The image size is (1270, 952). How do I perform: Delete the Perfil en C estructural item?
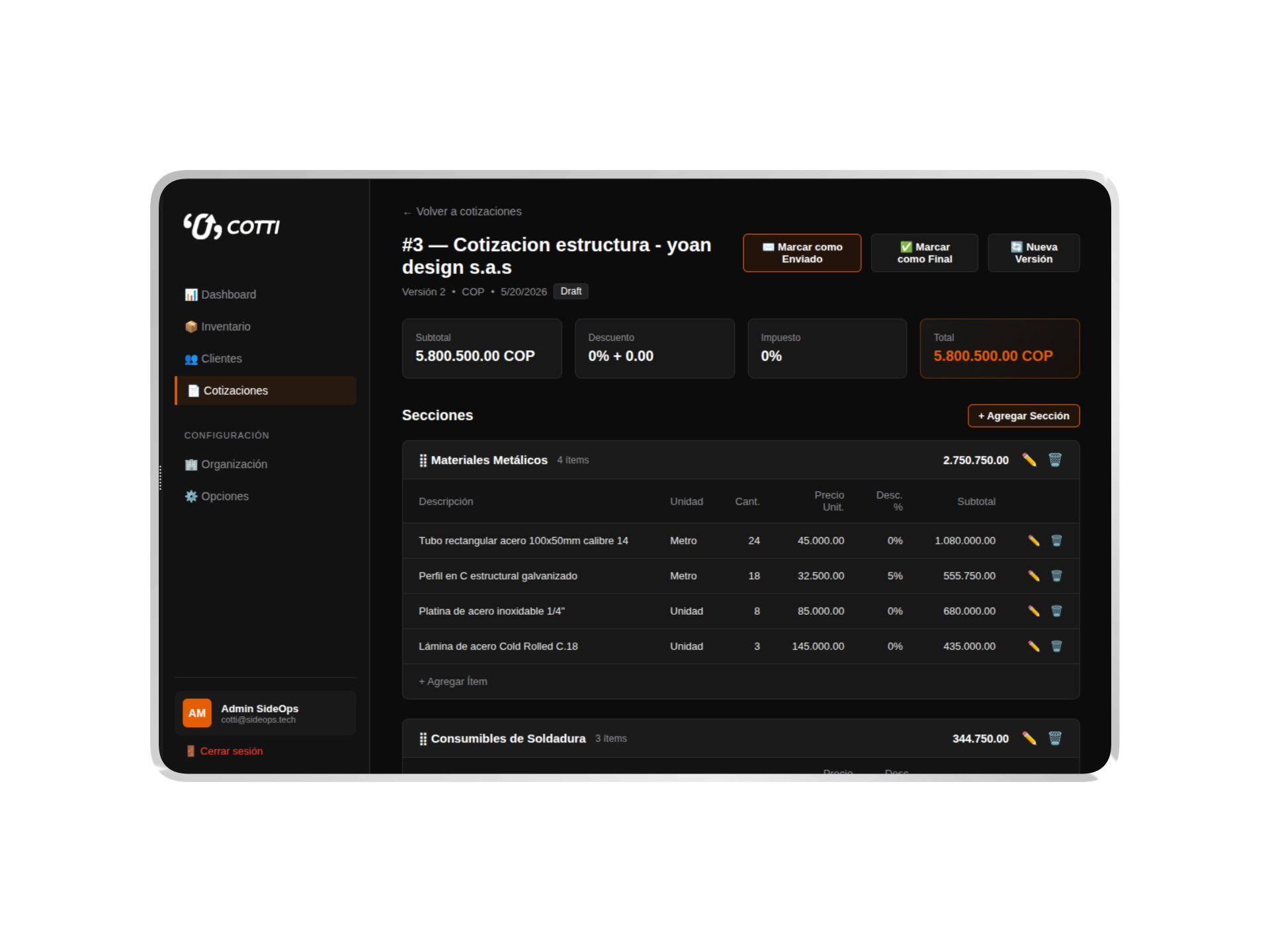coord(1056,576)
